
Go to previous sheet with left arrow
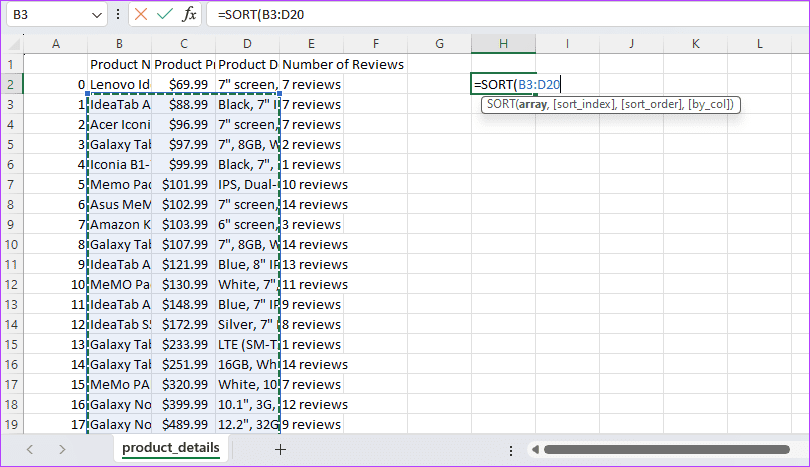(30, 449)
